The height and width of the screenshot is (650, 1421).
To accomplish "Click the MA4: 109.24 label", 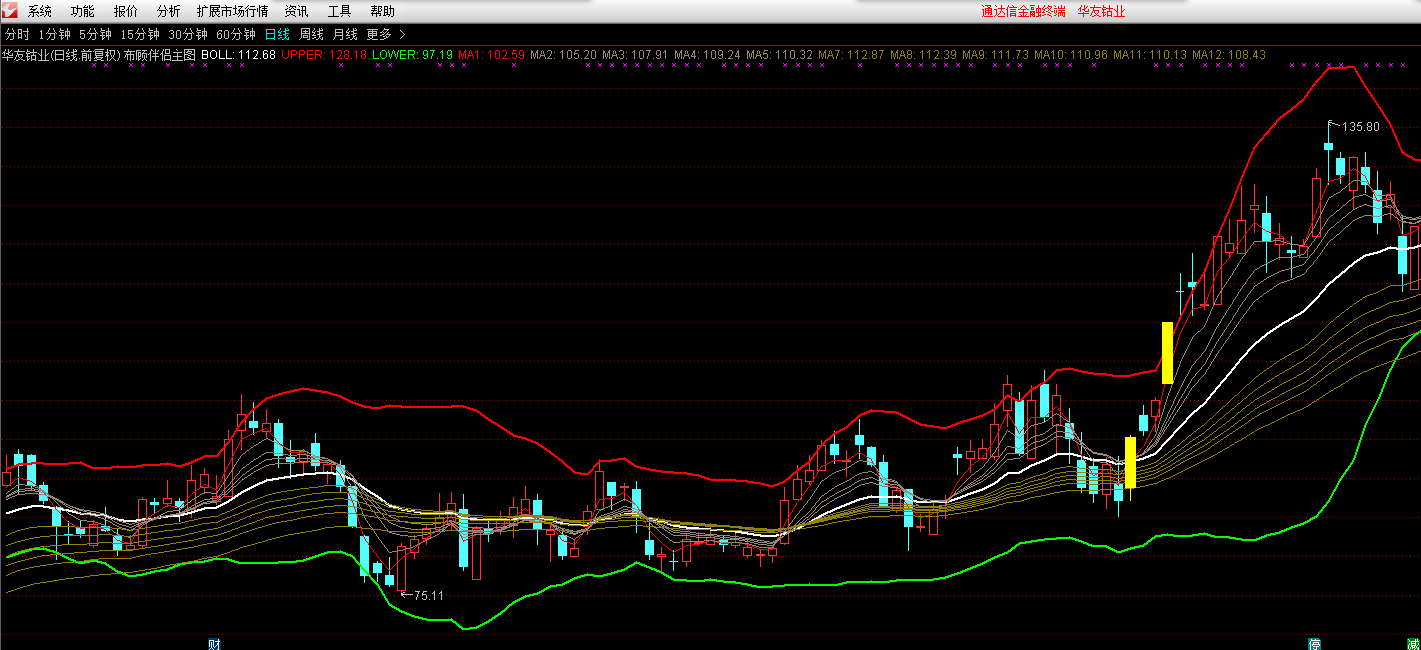I will pos(707,55).
